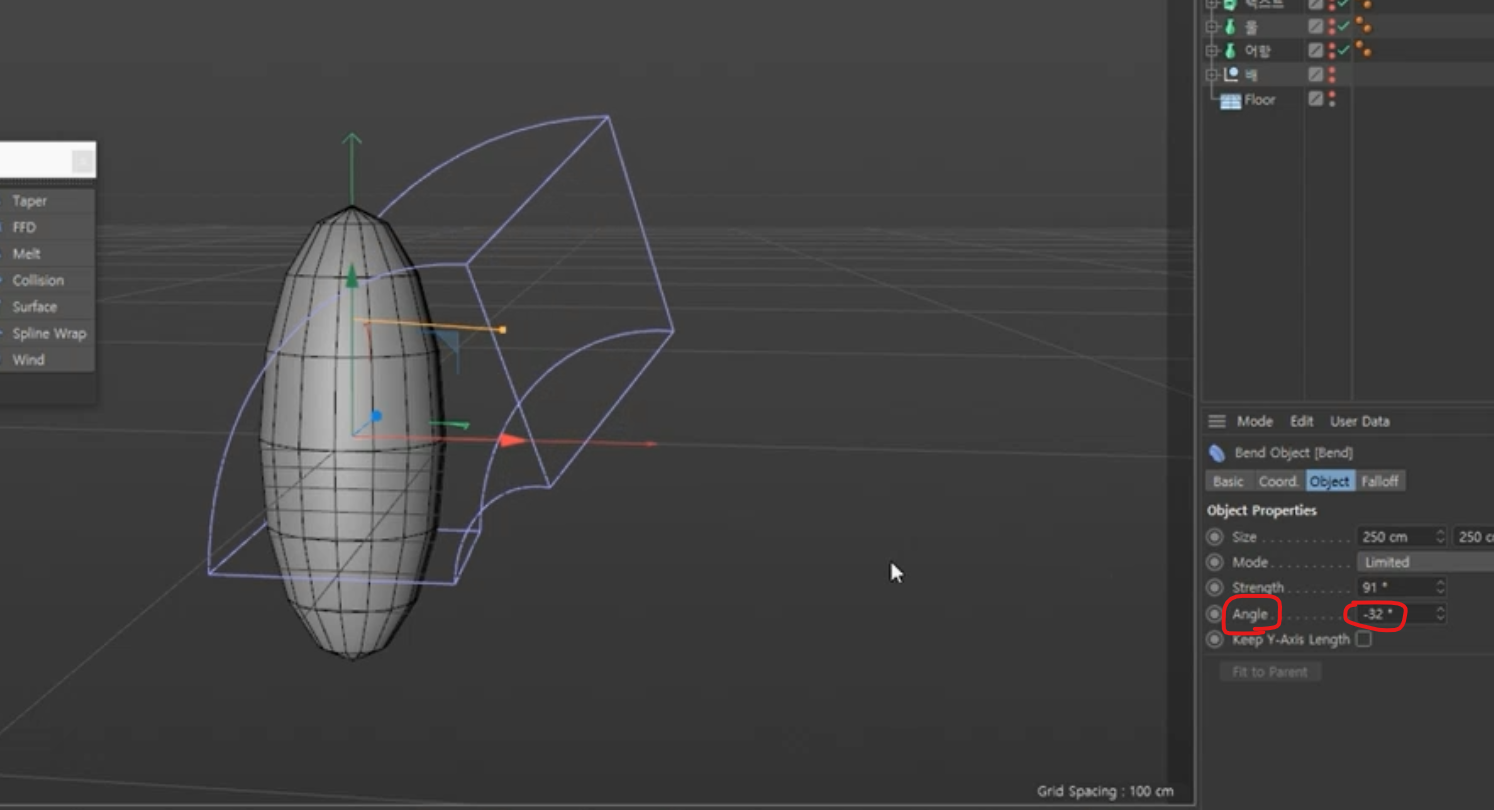Screen dimensions: 1494x810
Task: Click the clear button in the search field
Action: tap(84, 161)
